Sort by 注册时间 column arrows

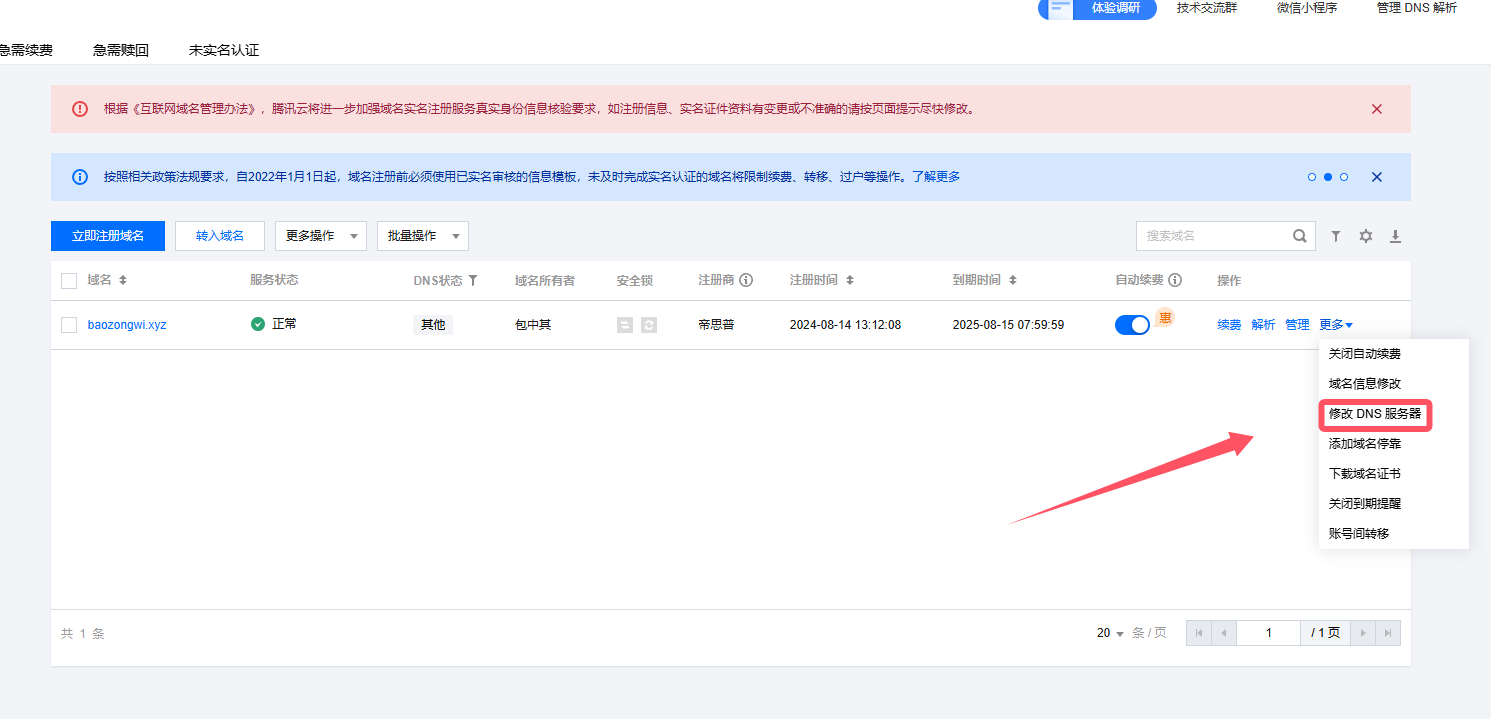click(x=850, y=281)
